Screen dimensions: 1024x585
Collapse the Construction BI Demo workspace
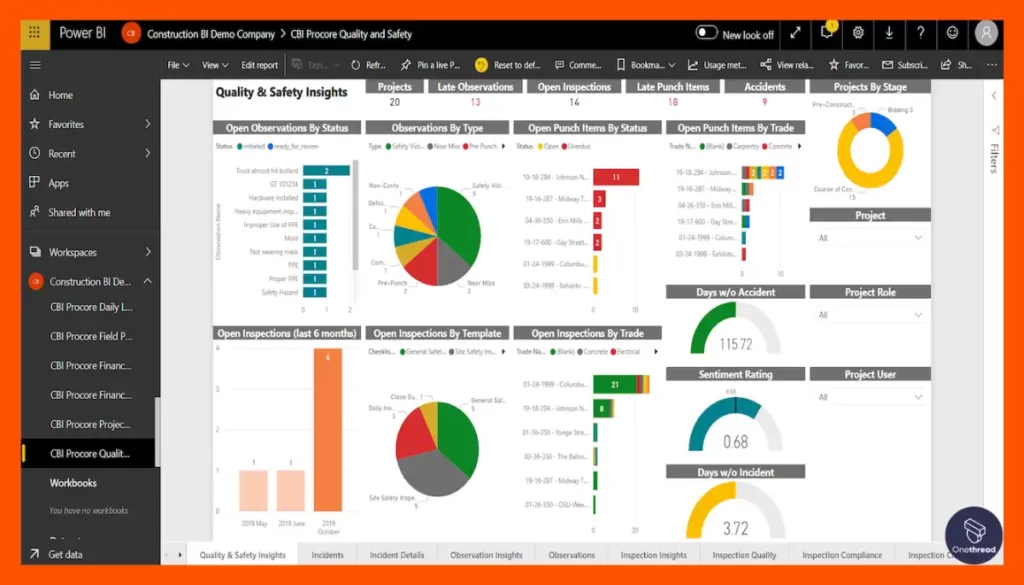pyautogui.click(x=148, y=281)
